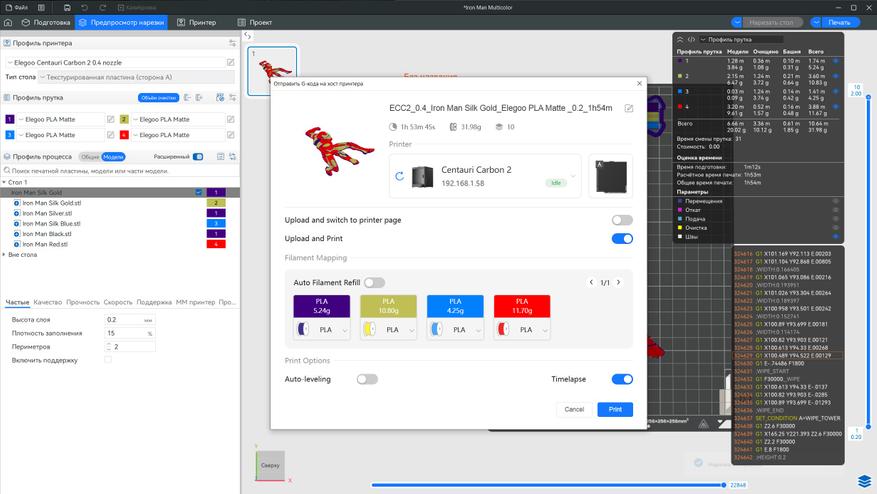This screenshot has height=494, width=877.
Task: Click previous page arrow in Filament Mapping
Action: point(591,283)
